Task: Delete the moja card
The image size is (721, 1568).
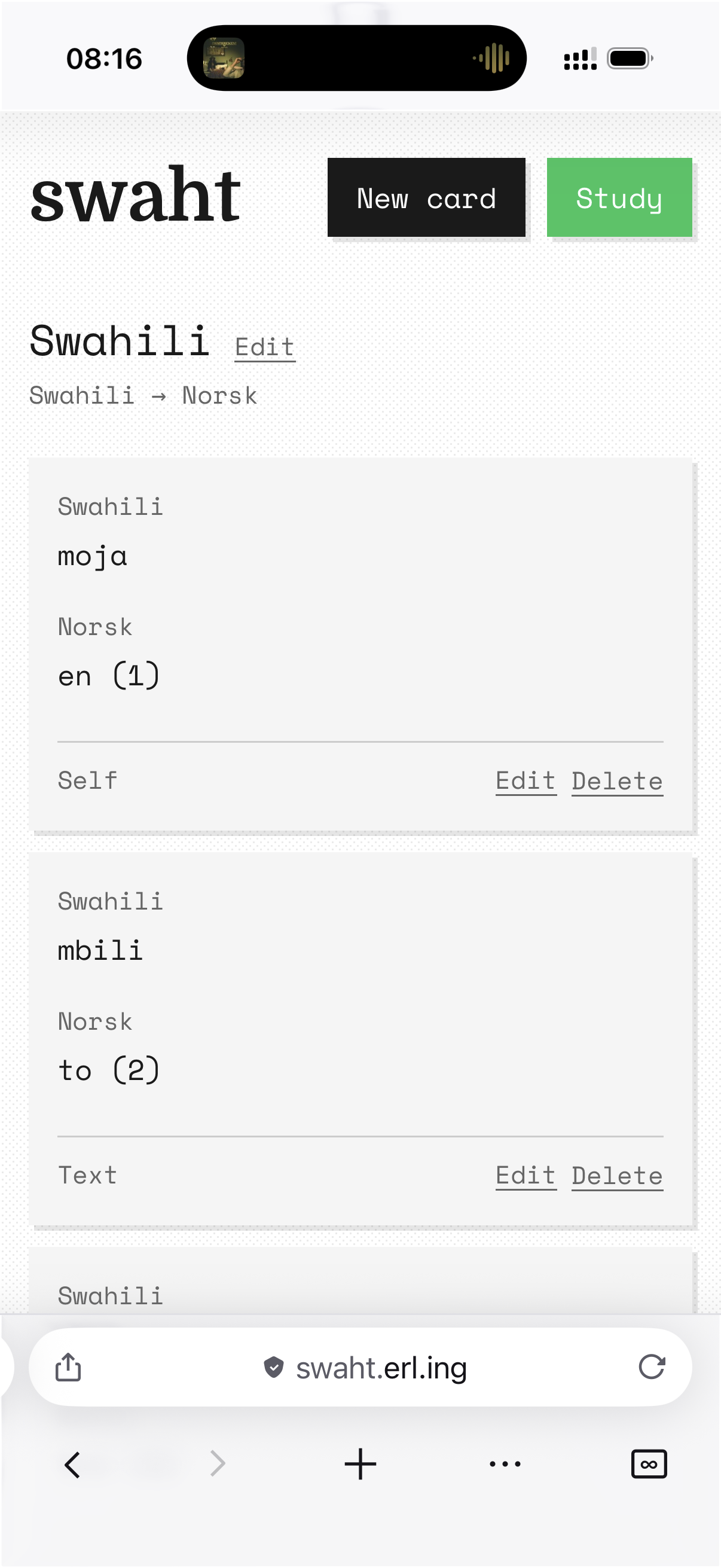Action: pos(617,781)
